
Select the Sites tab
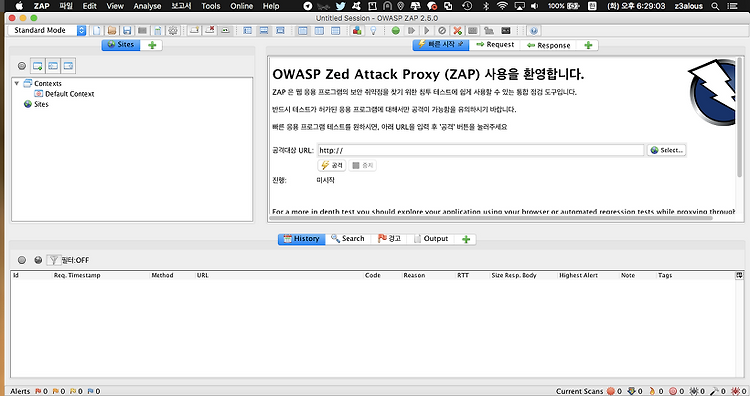pyautogui.click(x=121, y=44)
